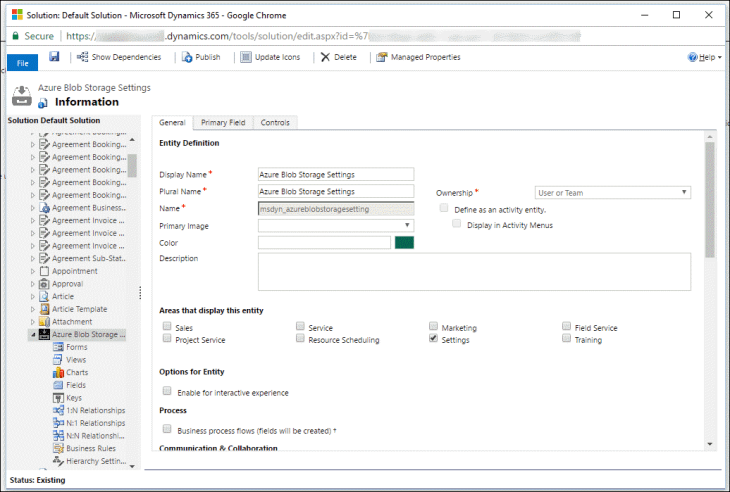Click the Color text input field

tap(324, 243)
